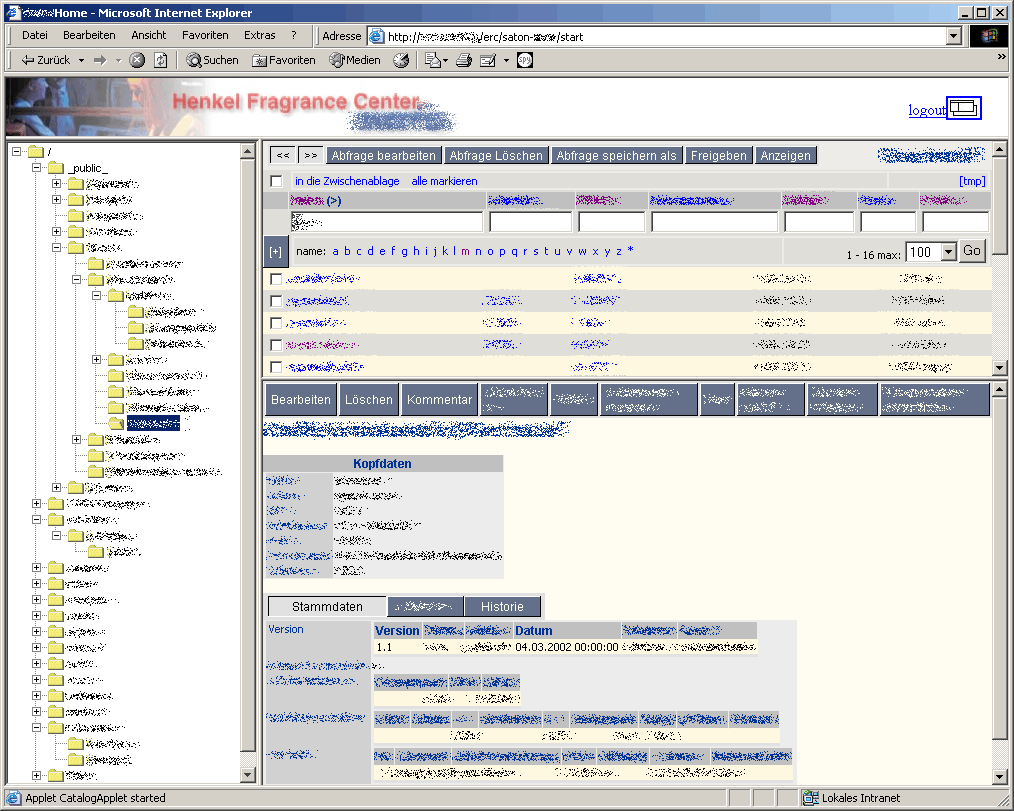The image size is (1014, 811).
Task: Open the toolbar Favoriten pane
Action: tap(284, 60)
